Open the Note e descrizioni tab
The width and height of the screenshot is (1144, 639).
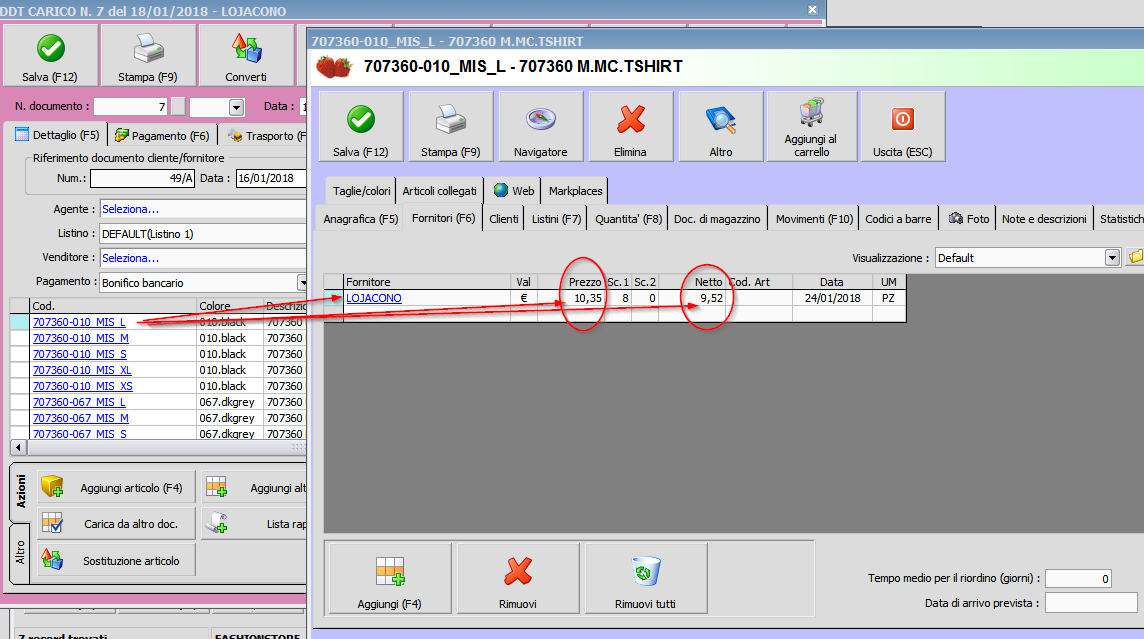point(1044,218)
